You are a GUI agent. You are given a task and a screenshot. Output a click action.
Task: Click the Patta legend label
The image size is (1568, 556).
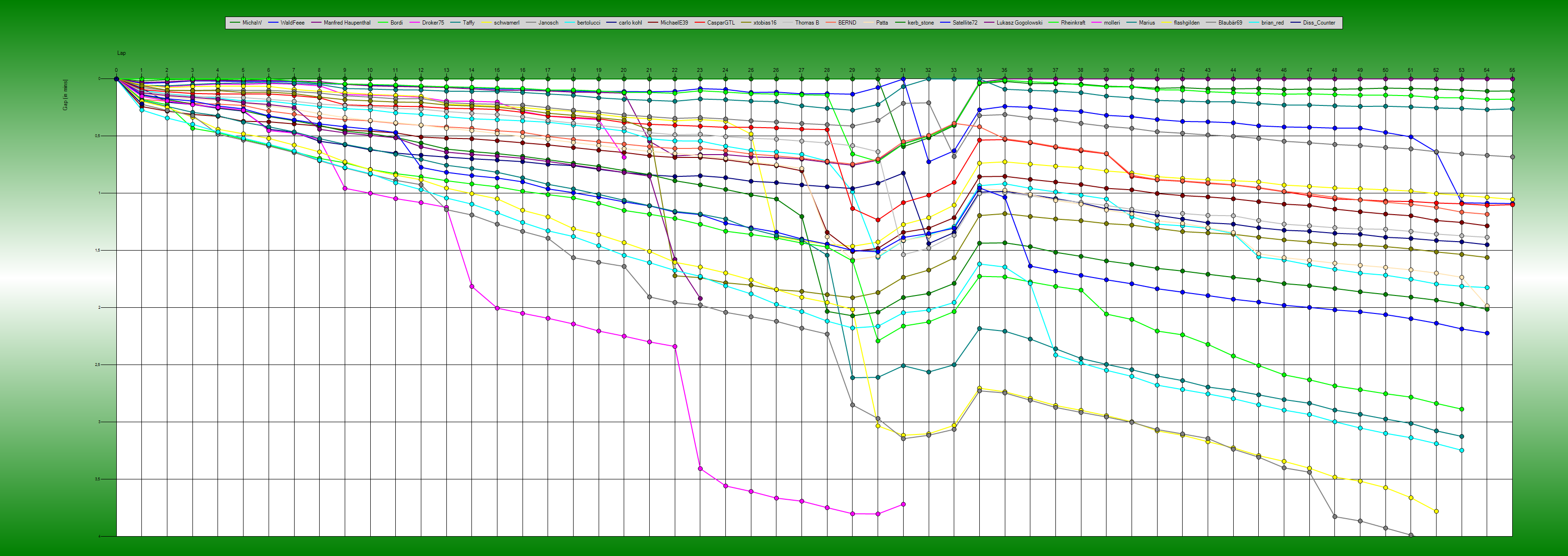pyautogui.click(x=882, y=23)
